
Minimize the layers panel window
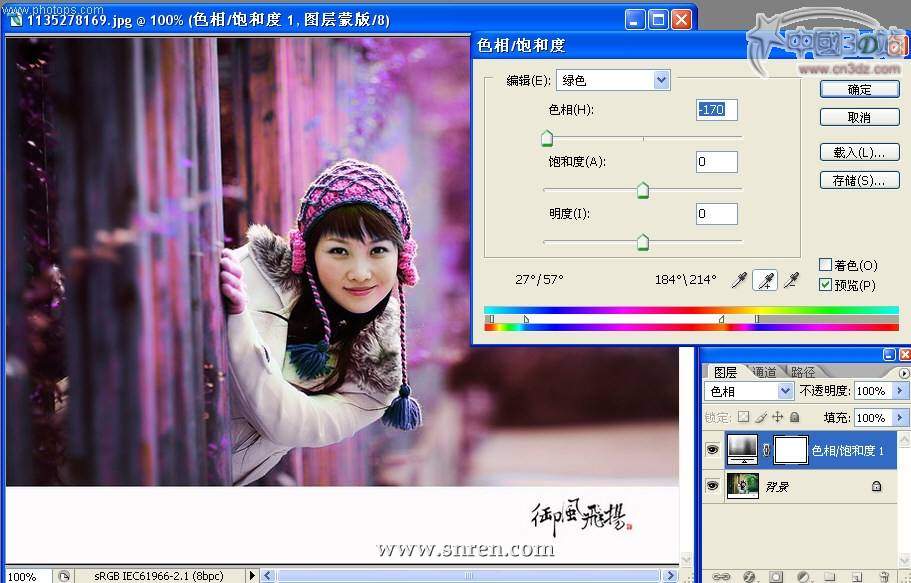889,355
